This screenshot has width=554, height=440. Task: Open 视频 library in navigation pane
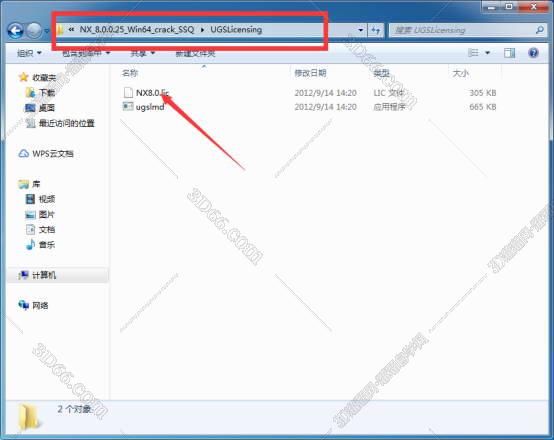[47, 199]
